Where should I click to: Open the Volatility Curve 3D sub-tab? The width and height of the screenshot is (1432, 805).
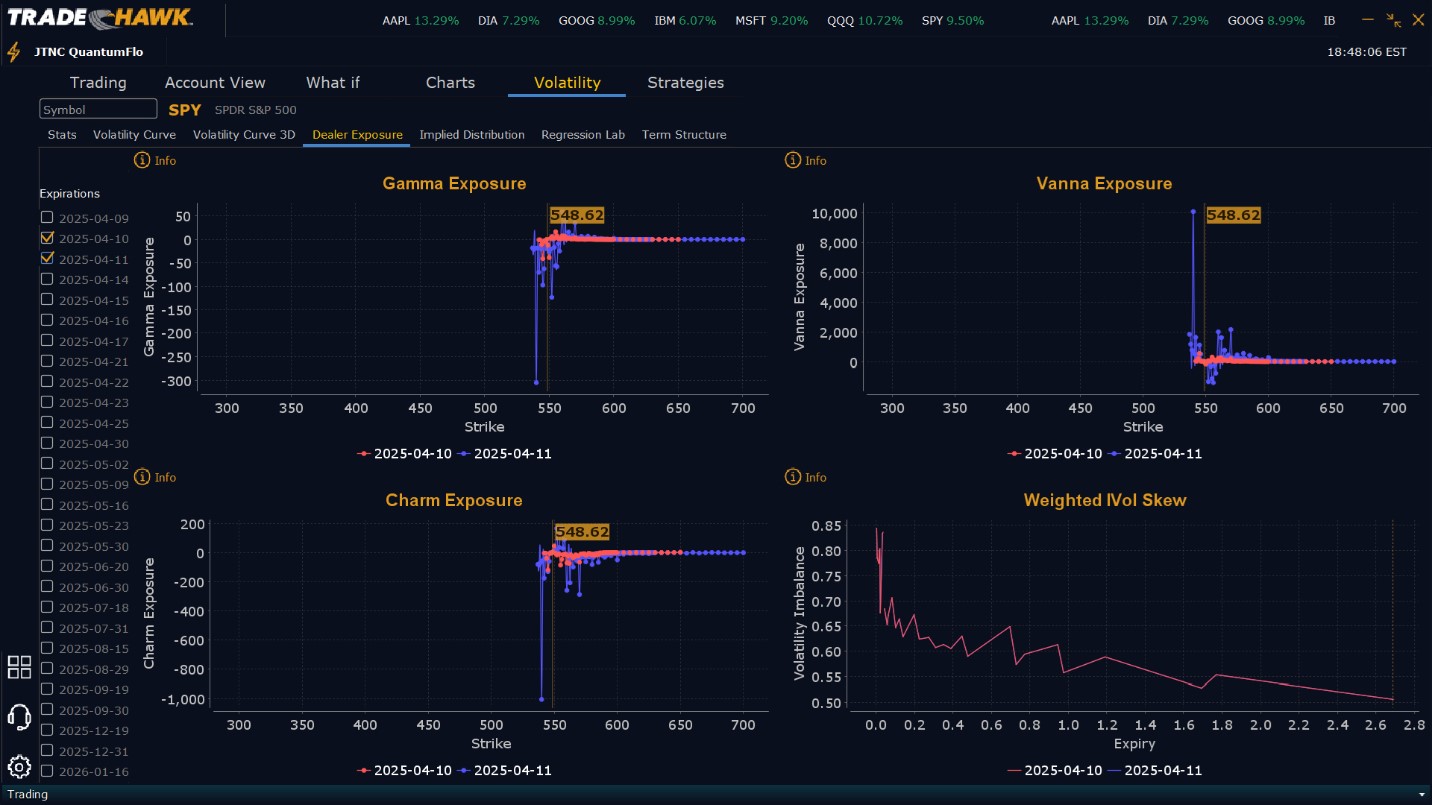[244, 135]
